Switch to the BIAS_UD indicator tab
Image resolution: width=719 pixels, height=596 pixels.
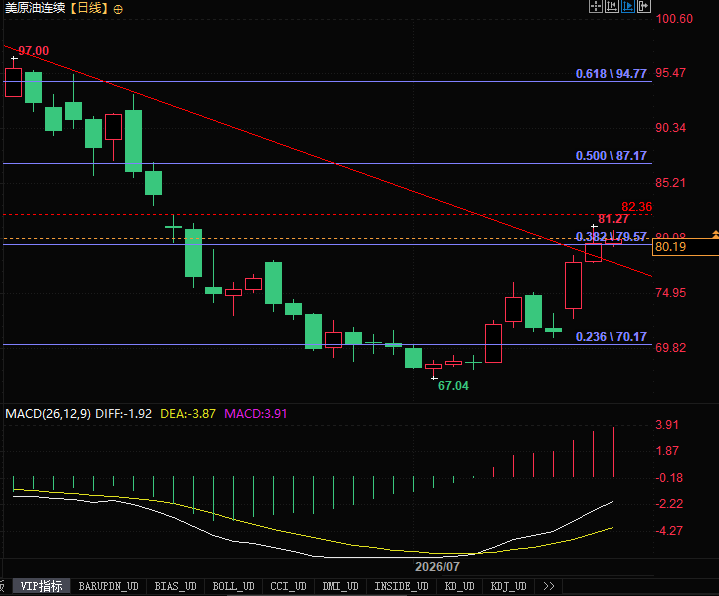coord(175,586)
